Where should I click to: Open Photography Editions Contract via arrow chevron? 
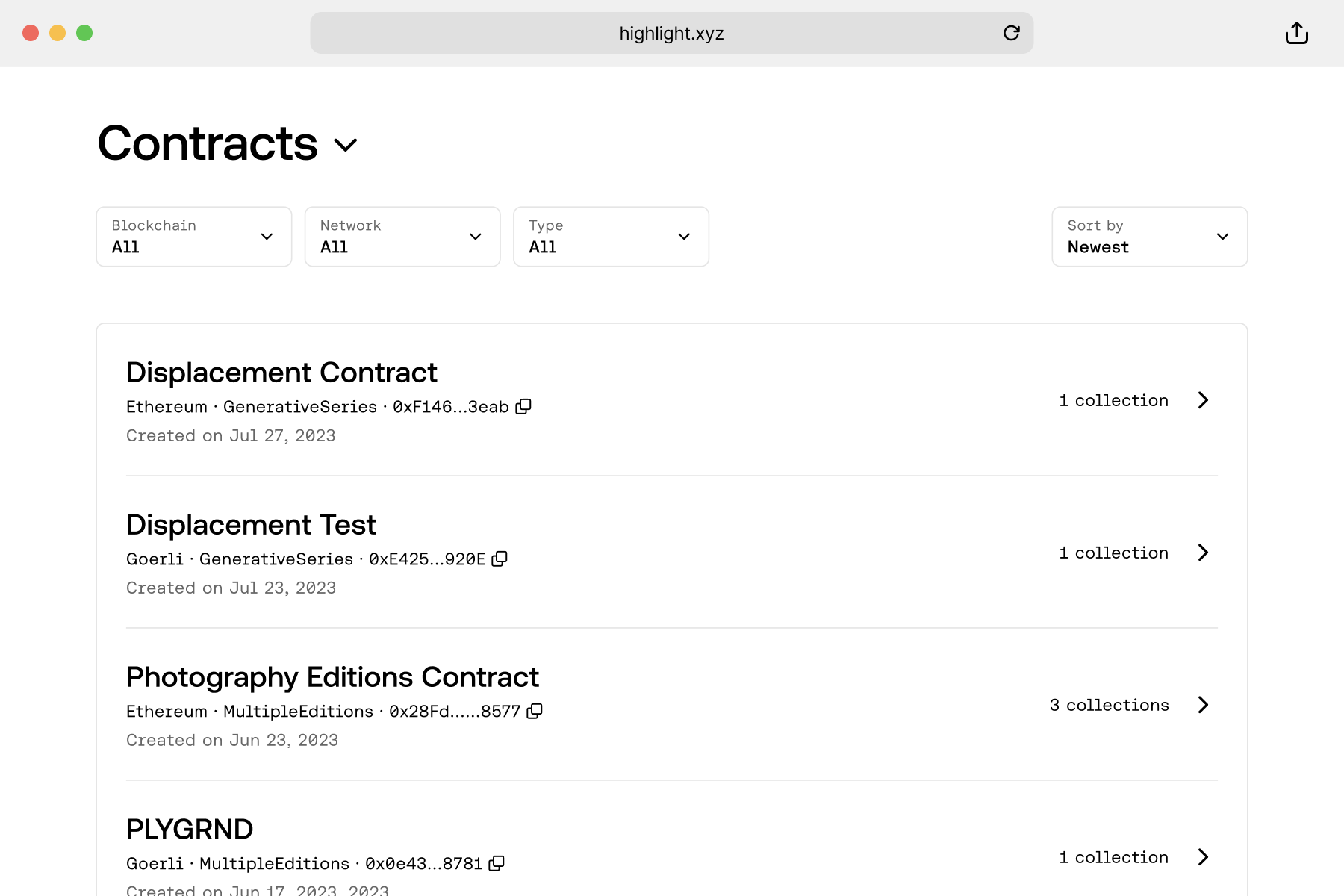tap(1203, 705)
